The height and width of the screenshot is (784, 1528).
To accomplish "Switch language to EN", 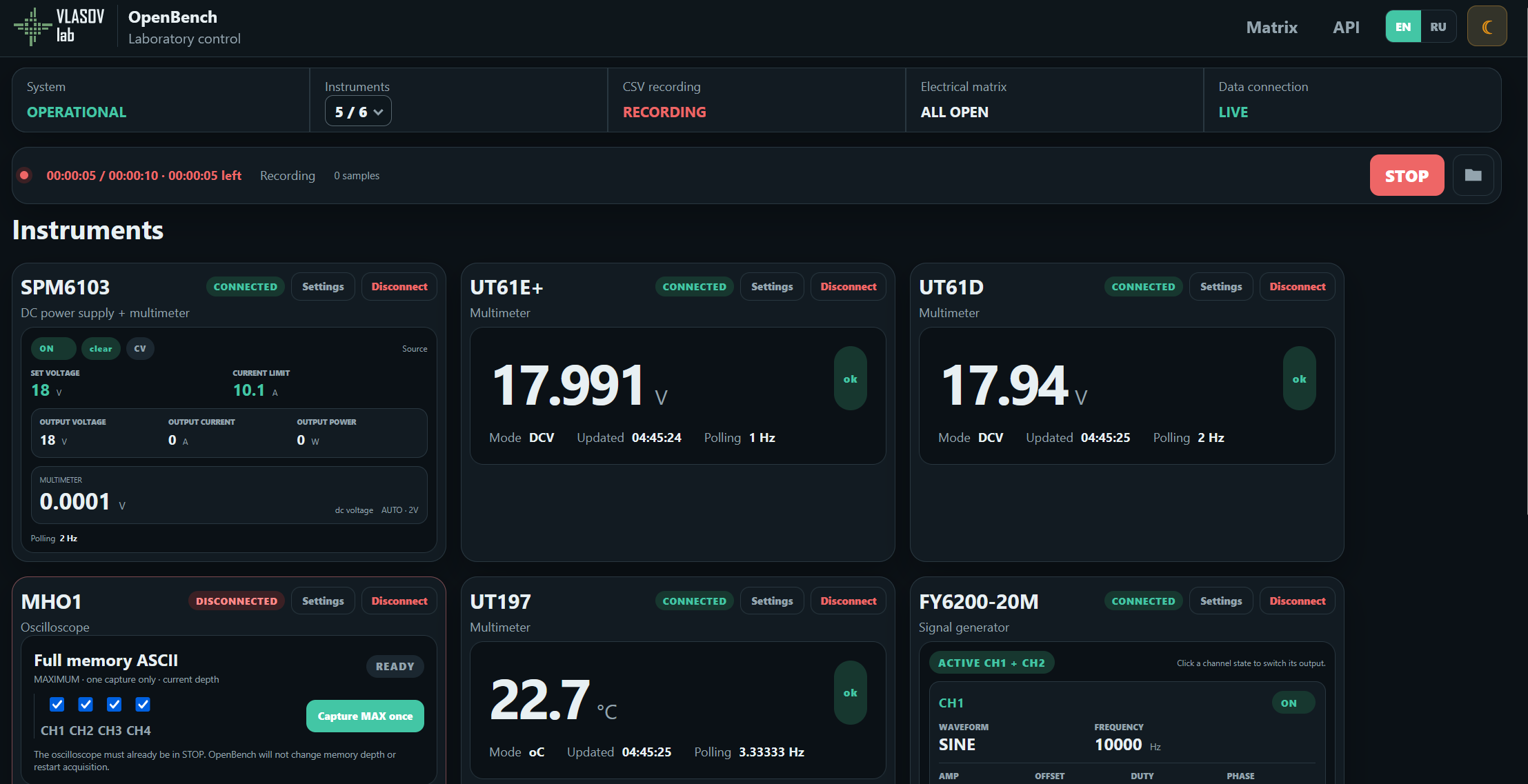I will coord(1403,27).
